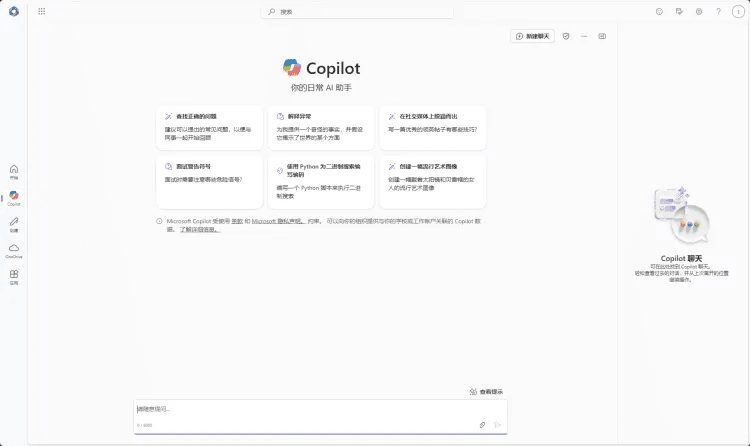This screenshot has width=750, height=446.
Task: Click the info icon beside Microsoft Copilot notice
Action: pos(159,221)
